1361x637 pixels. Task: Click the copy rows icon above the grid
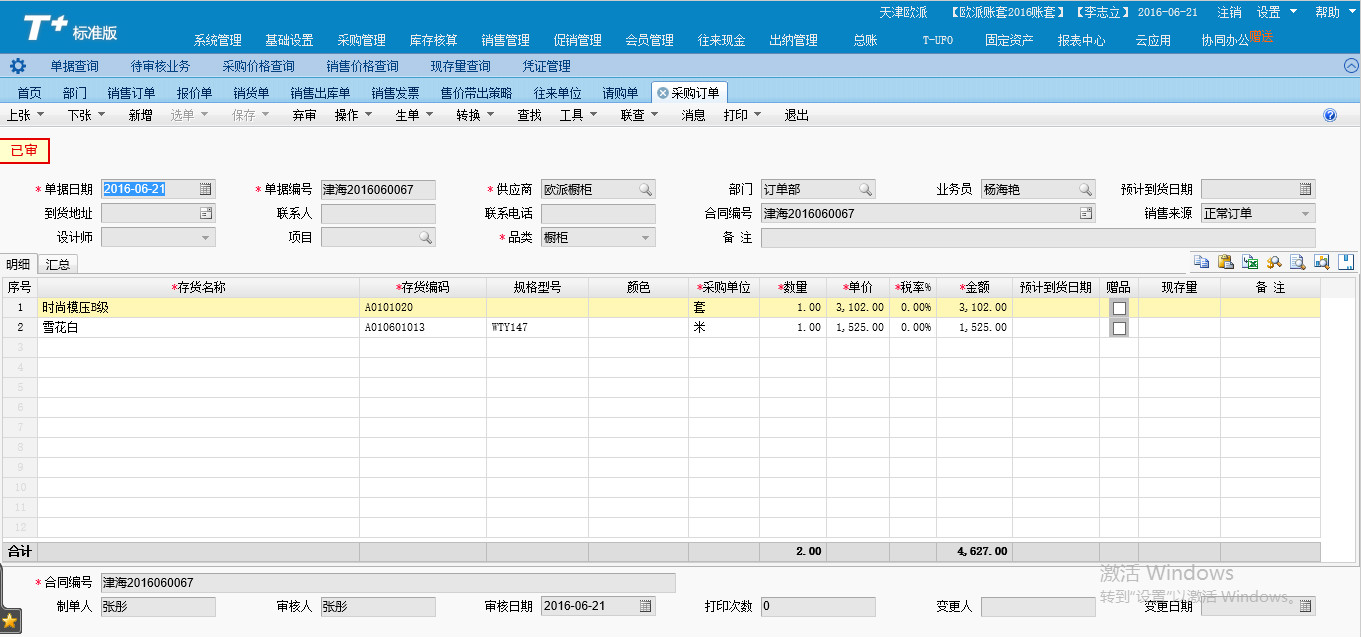[x=1201, y=262]
